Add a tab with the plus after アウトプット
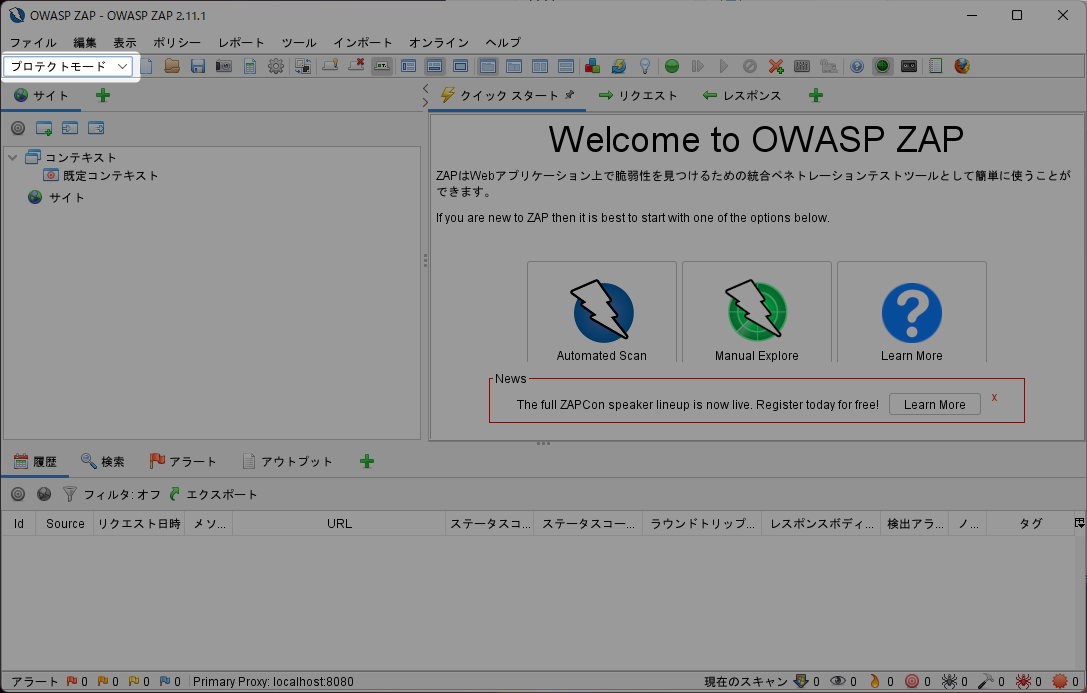 point(367,462)
